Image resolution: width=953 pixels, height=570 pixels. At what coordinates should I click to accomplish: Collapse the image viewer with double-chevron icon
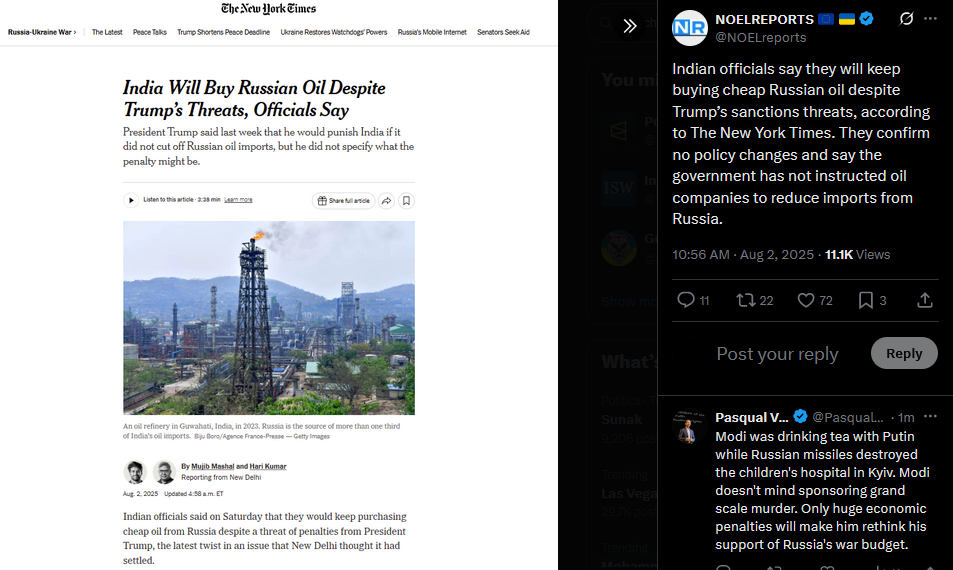coord(630,26)
